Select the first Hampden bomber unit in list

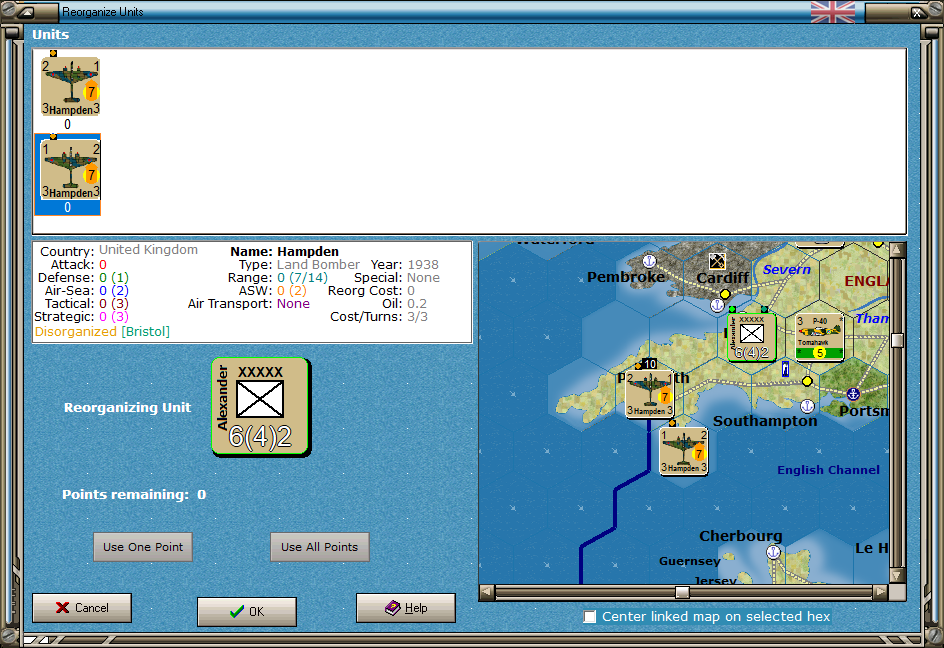70,87
